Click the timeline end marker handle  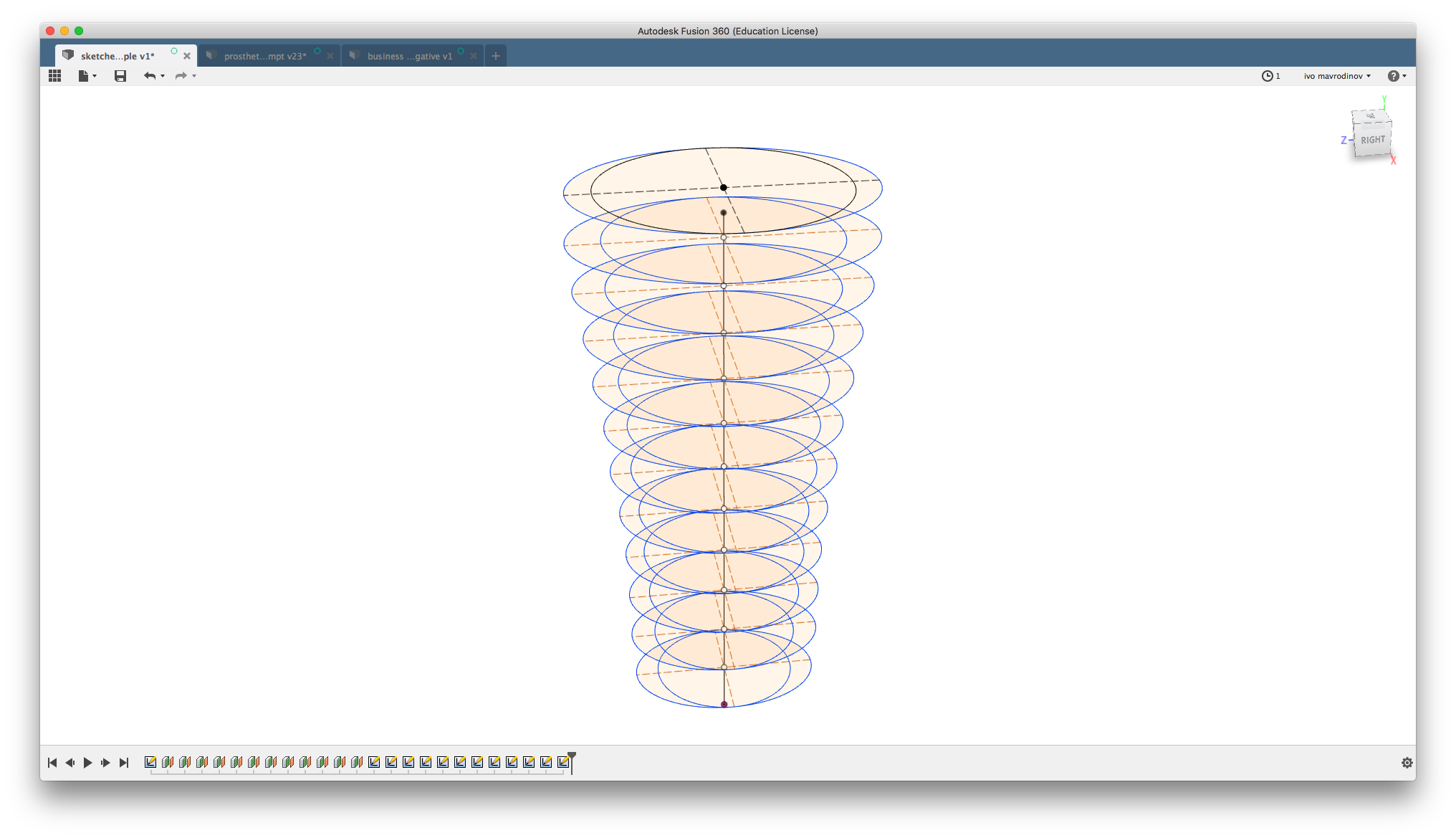pos(572,757)
